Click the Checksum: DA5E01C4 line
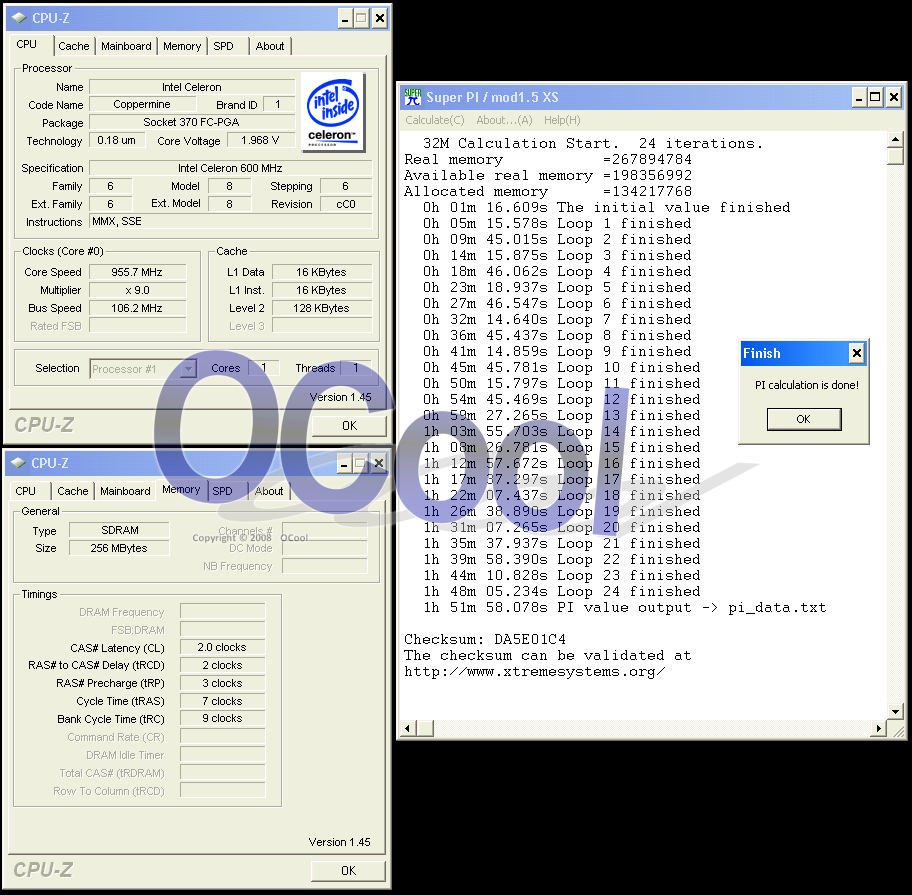Viewport: 912px width, 895px height. point(485,640)
